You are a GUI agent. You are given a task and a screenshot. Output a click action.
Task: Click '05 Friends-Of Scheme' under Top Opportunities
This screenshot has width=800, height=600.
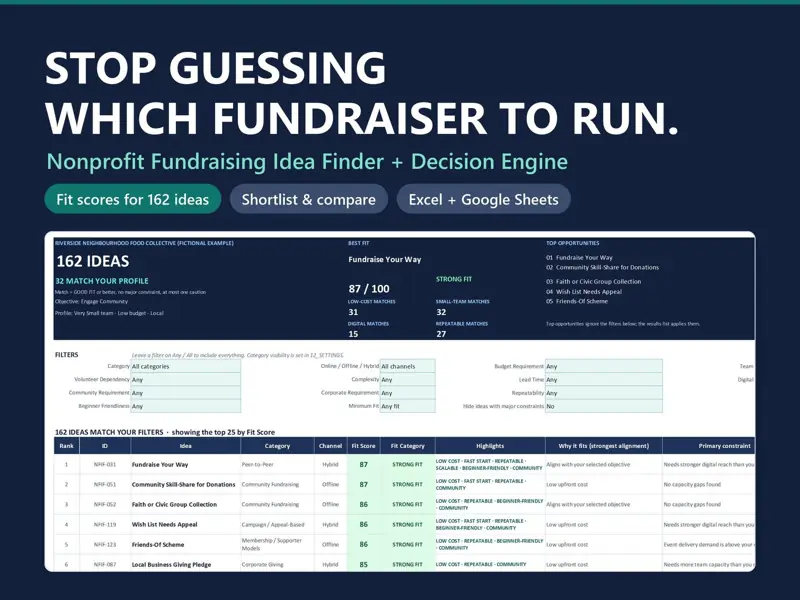tap(577, 302)
